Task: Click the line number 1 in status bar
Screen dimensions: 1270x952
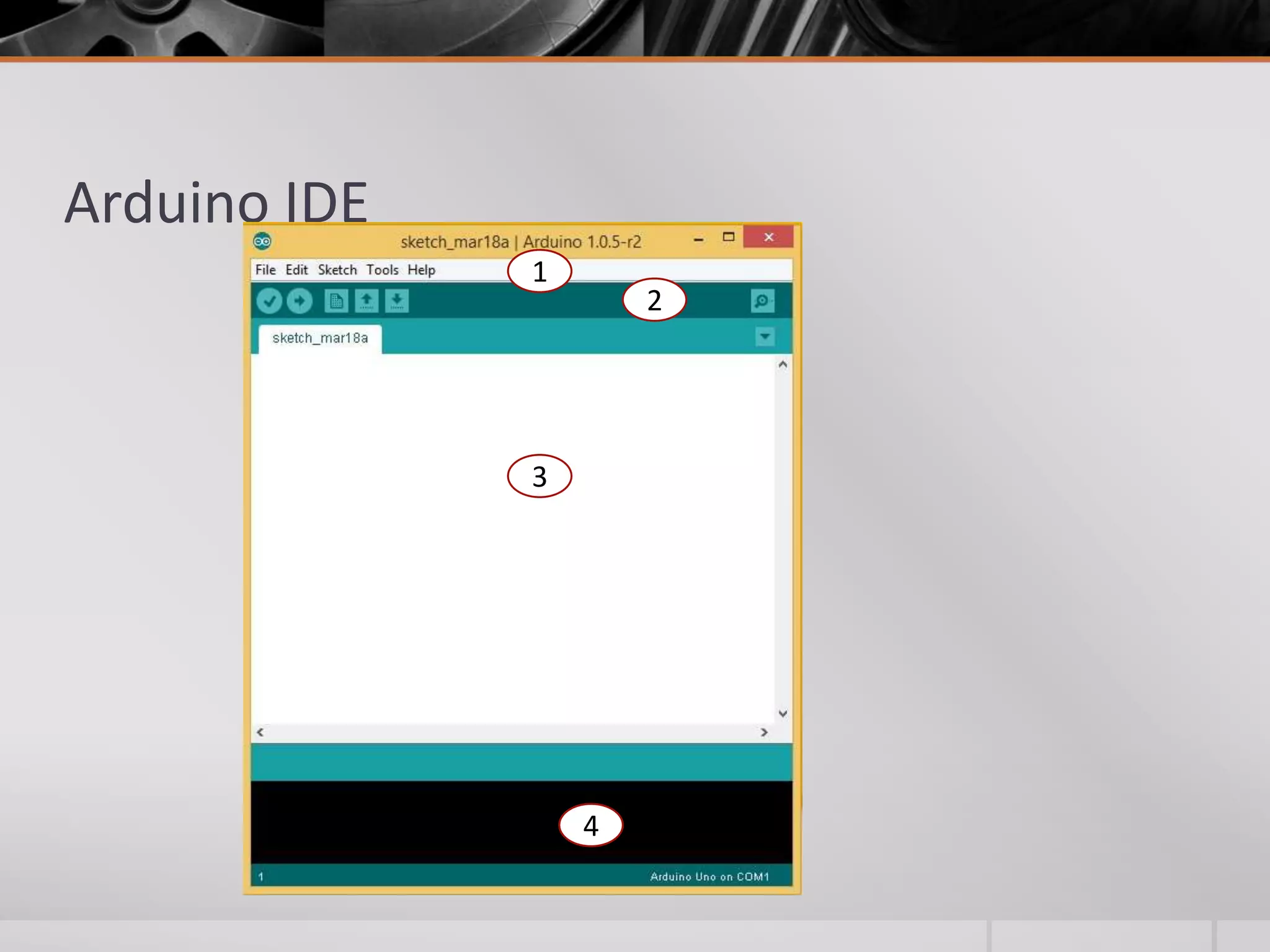Action: 261,876
